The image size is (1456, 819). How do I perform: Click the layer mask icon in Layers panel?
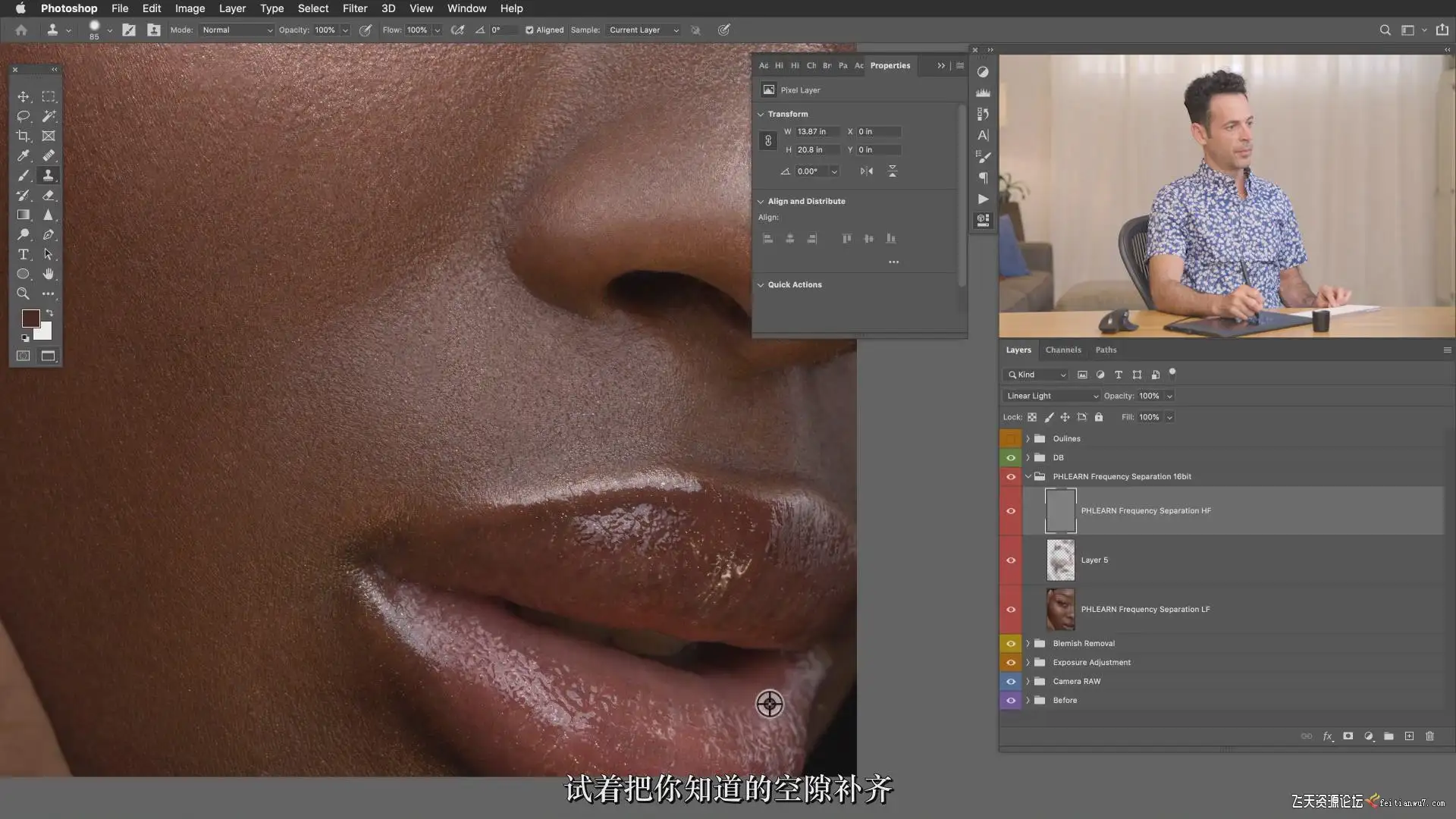point(1348,736)
